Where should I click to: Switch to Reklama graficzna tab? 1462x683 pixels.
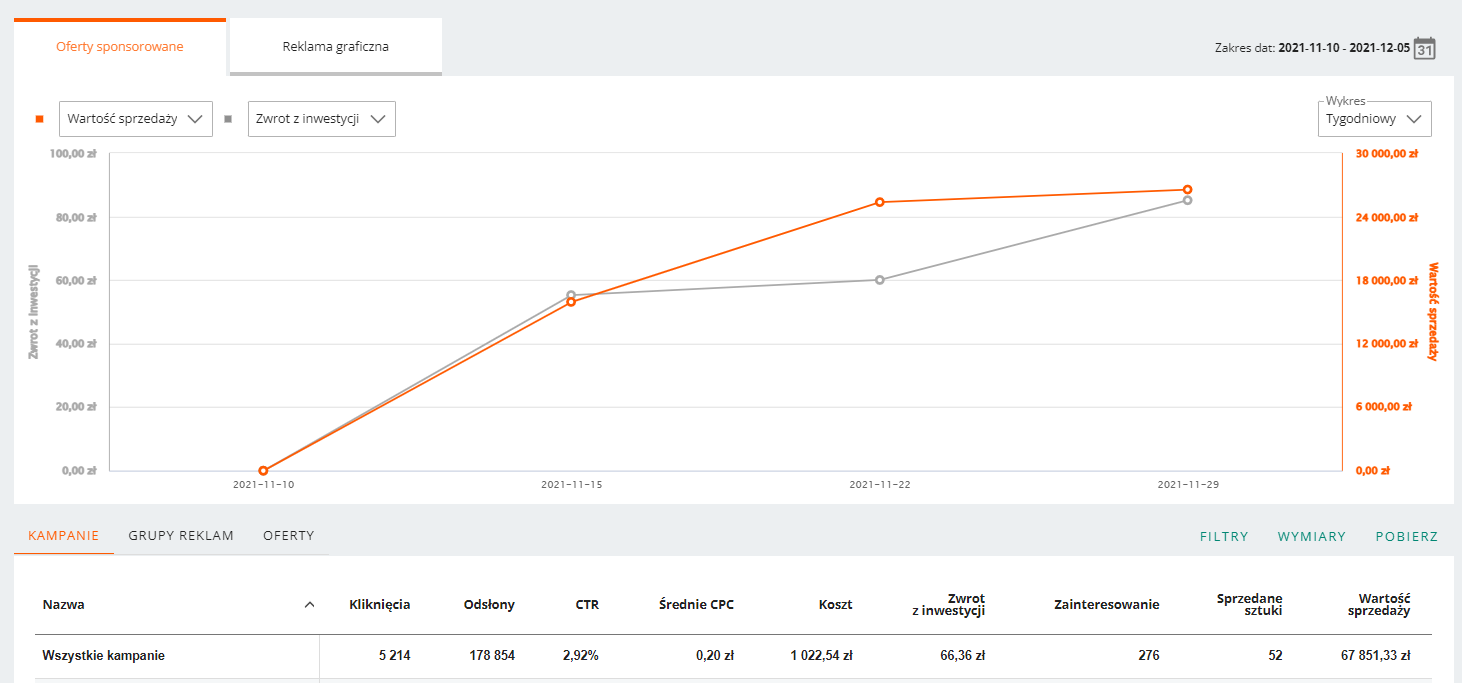(x=336, y=47)
